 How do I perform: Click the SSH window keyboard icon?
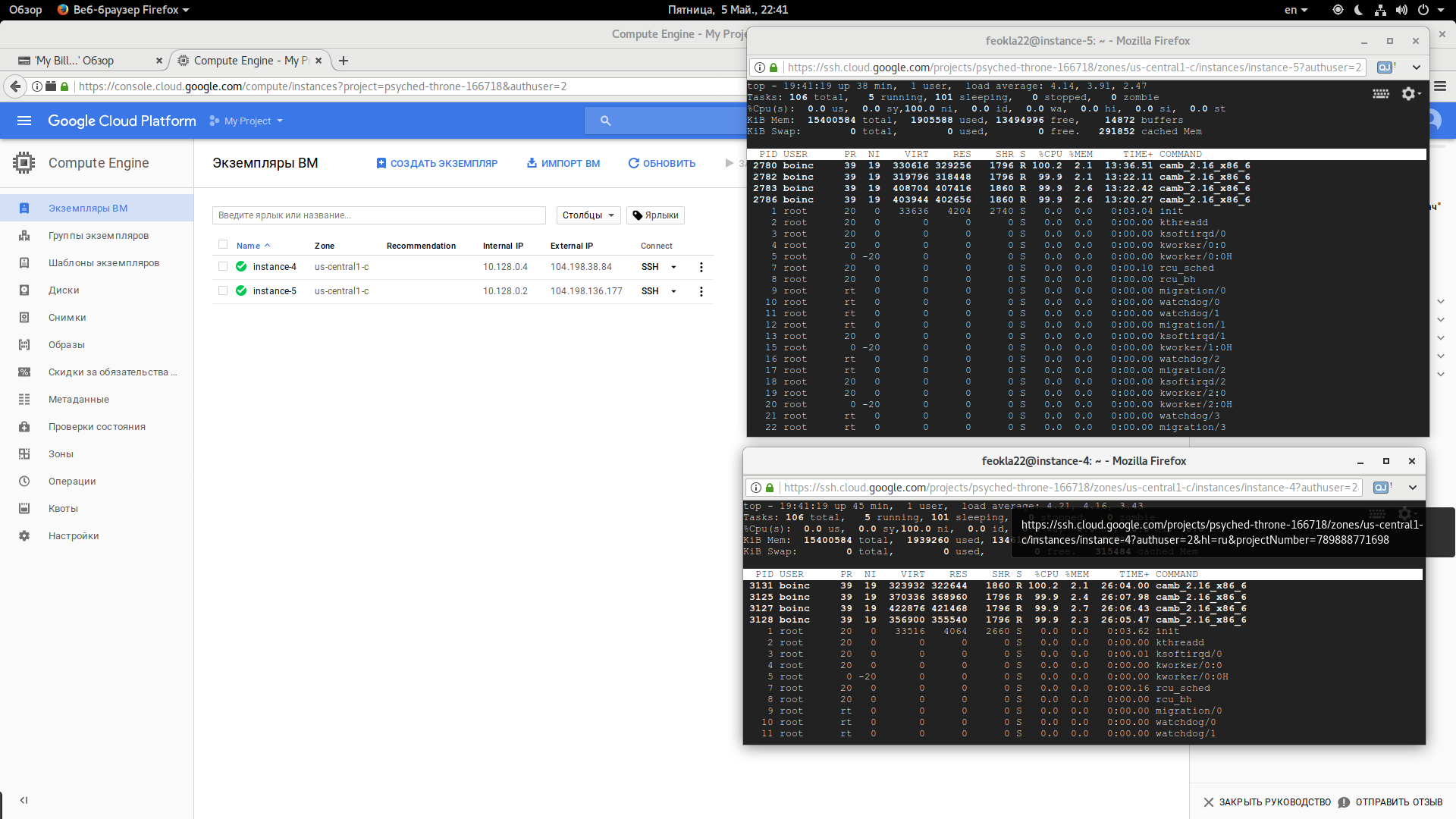(1380, 93)
